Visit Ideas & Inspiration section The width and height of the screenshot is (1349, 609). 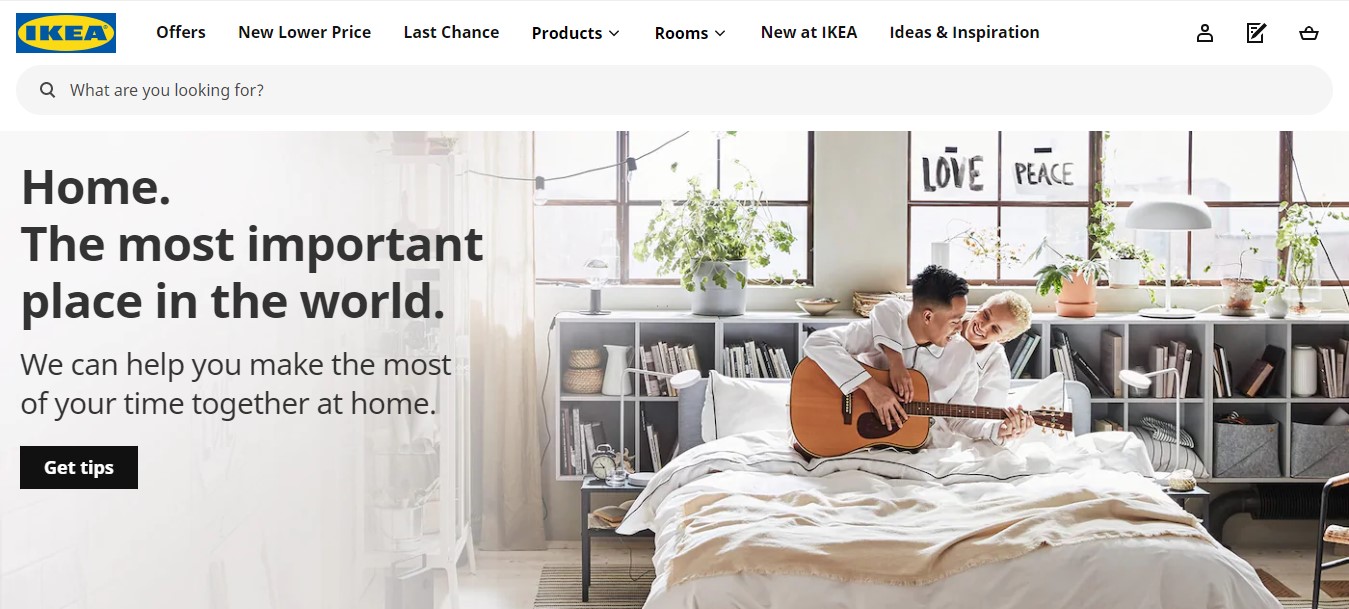pyautogui.click(x=964, y=32)
